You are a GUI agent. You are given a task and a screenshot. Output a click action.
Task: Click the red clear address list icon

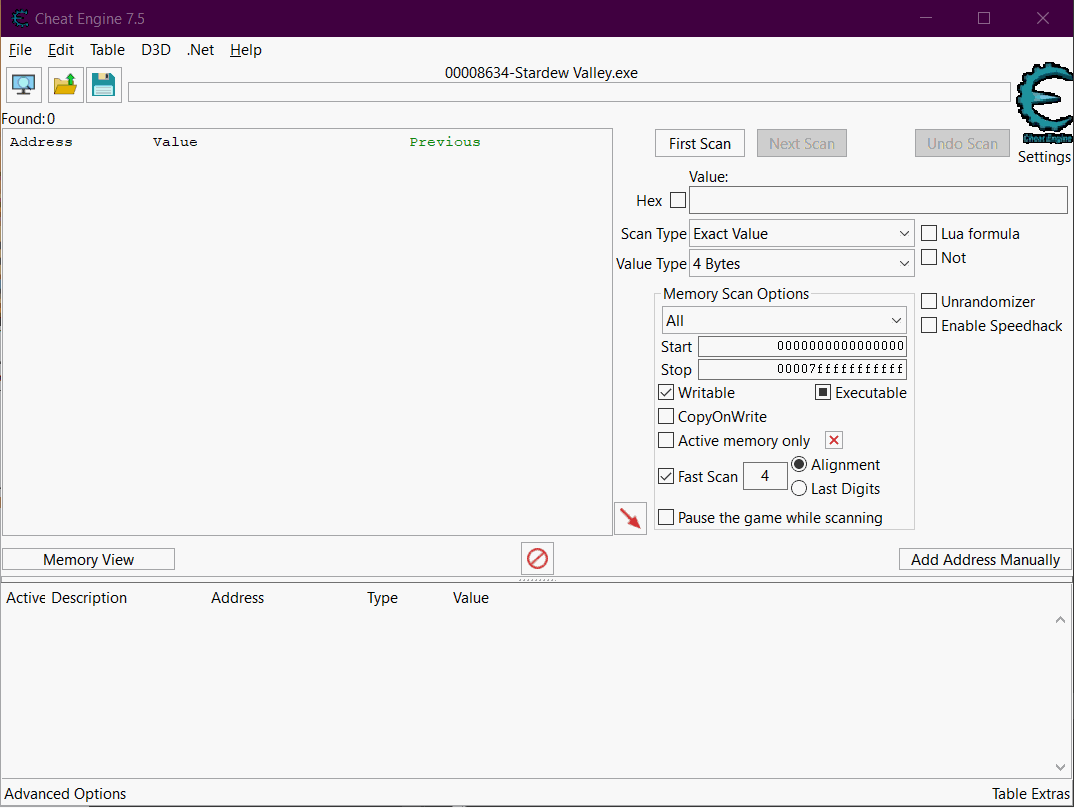(537, 559)
